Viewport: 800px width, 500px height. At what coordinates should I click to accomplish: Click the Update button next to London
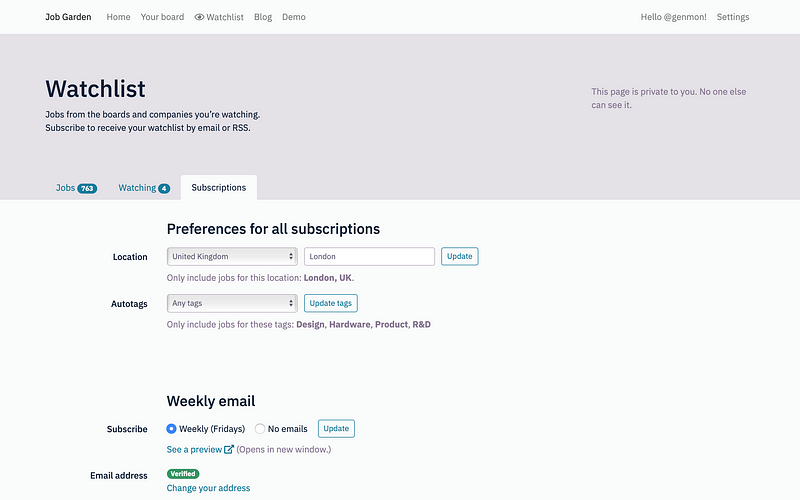pyautogui.click(x=460, y=256)
